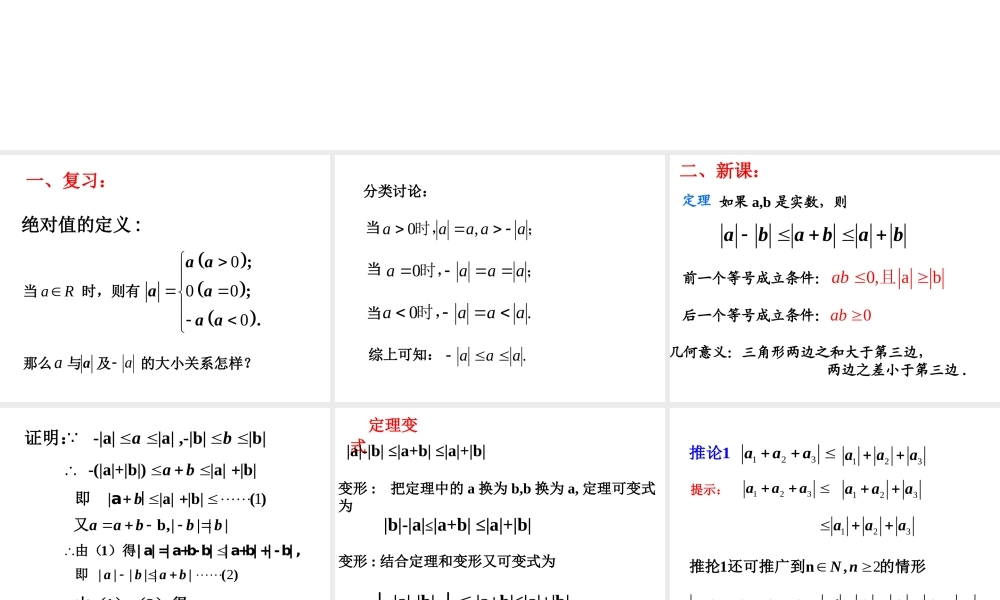This screenshot has height=600, width=1000.
Task: Click the red label 提示:
Action: 705,490
